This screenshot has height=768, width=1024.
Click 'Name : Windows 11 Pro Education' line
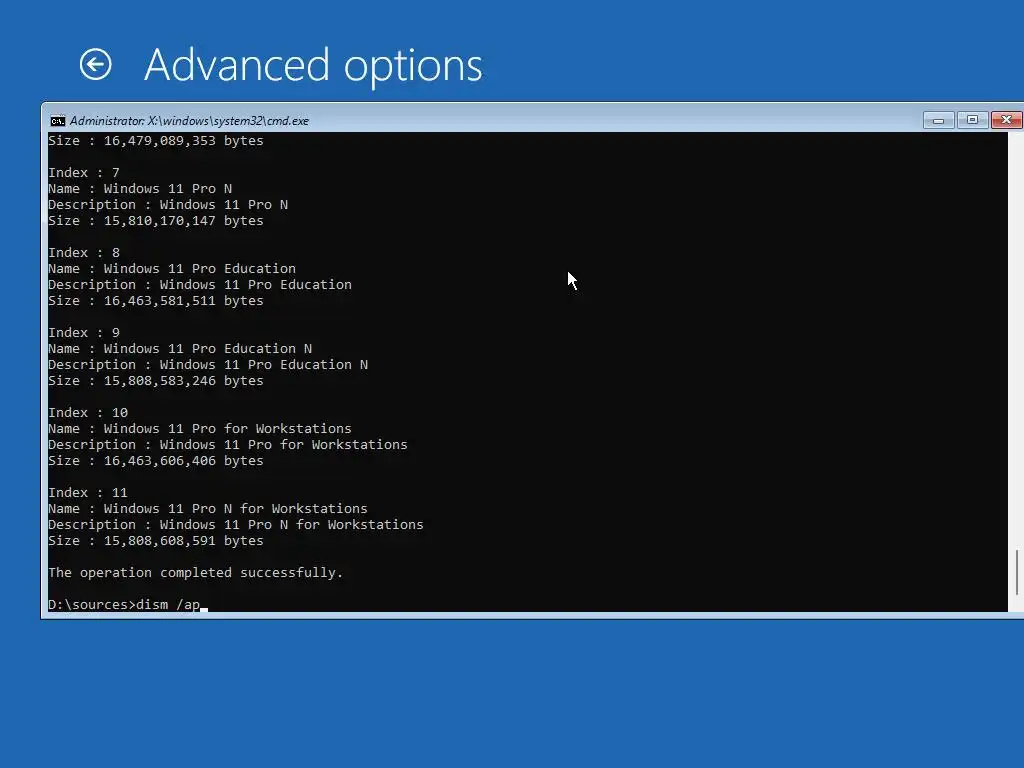172,268
